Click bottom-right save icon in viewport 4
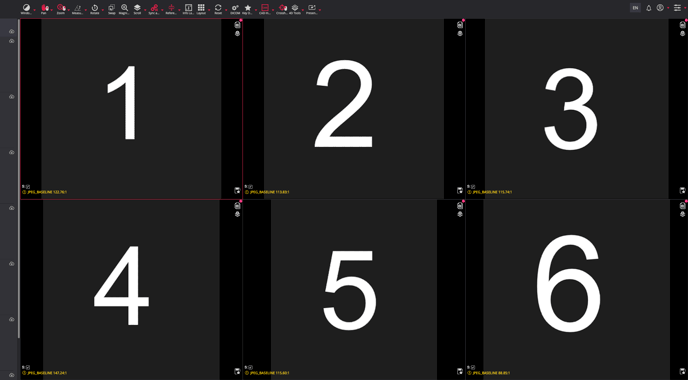The width and height of the screenshot is (688, 380). 237,371
